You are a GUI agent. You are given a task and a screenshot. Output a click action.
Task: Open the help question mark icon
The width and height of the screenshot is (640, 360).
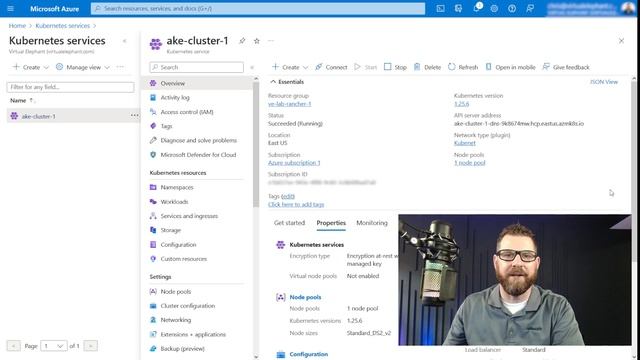tap(512, 8)
